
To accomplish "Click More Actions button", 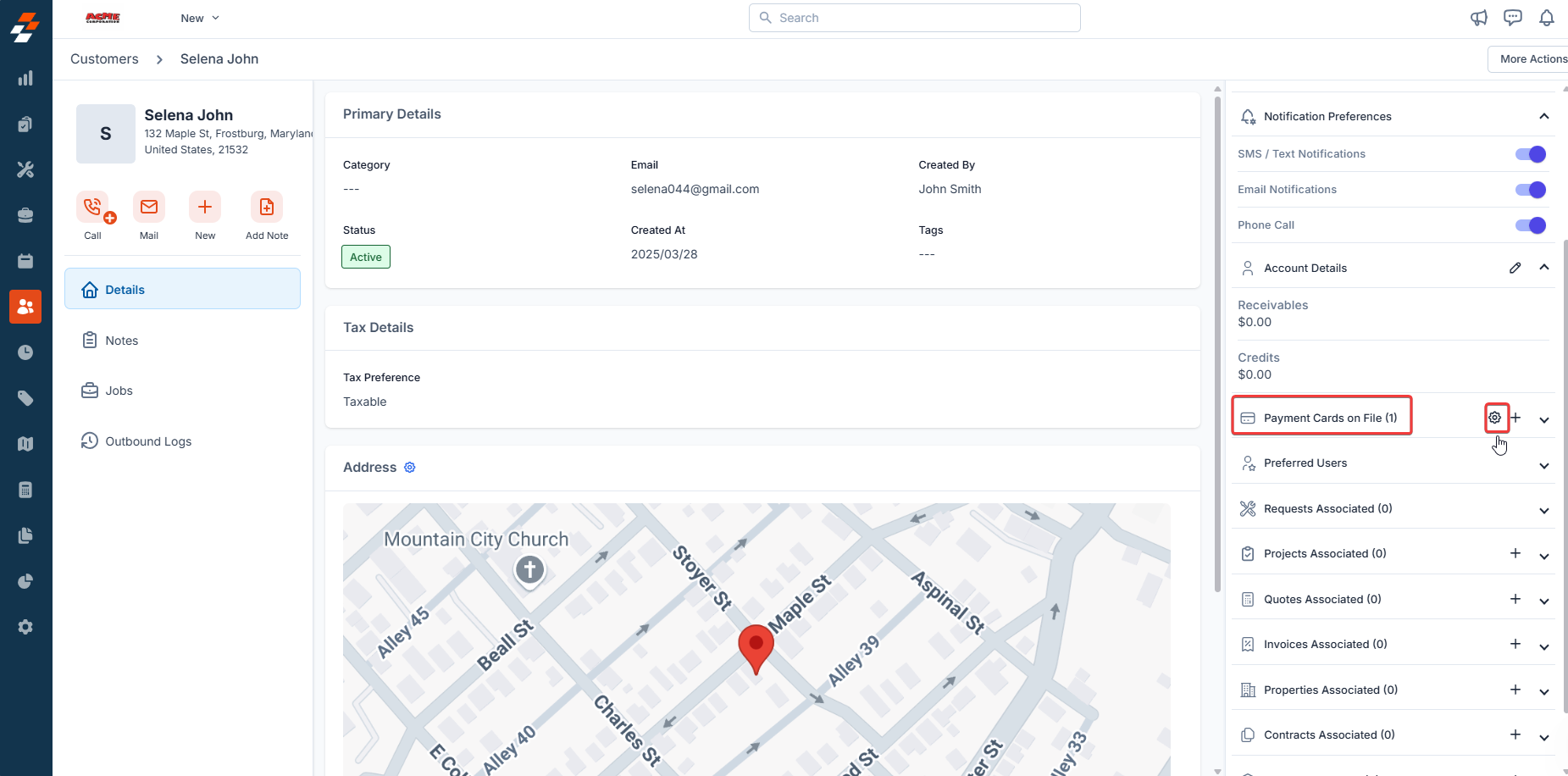I will pos(1530,58).
